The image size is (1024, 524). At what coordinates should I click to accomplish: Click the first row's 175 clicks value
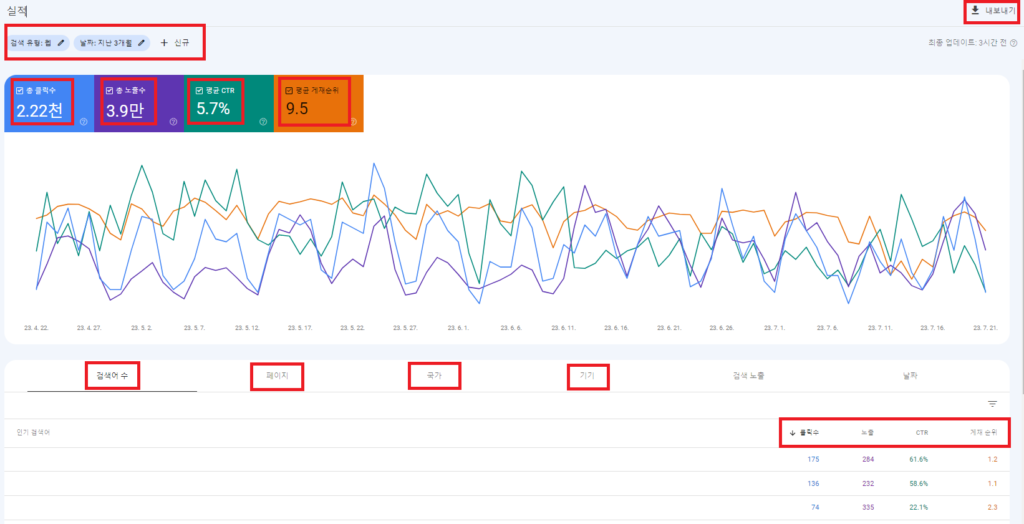812,460
